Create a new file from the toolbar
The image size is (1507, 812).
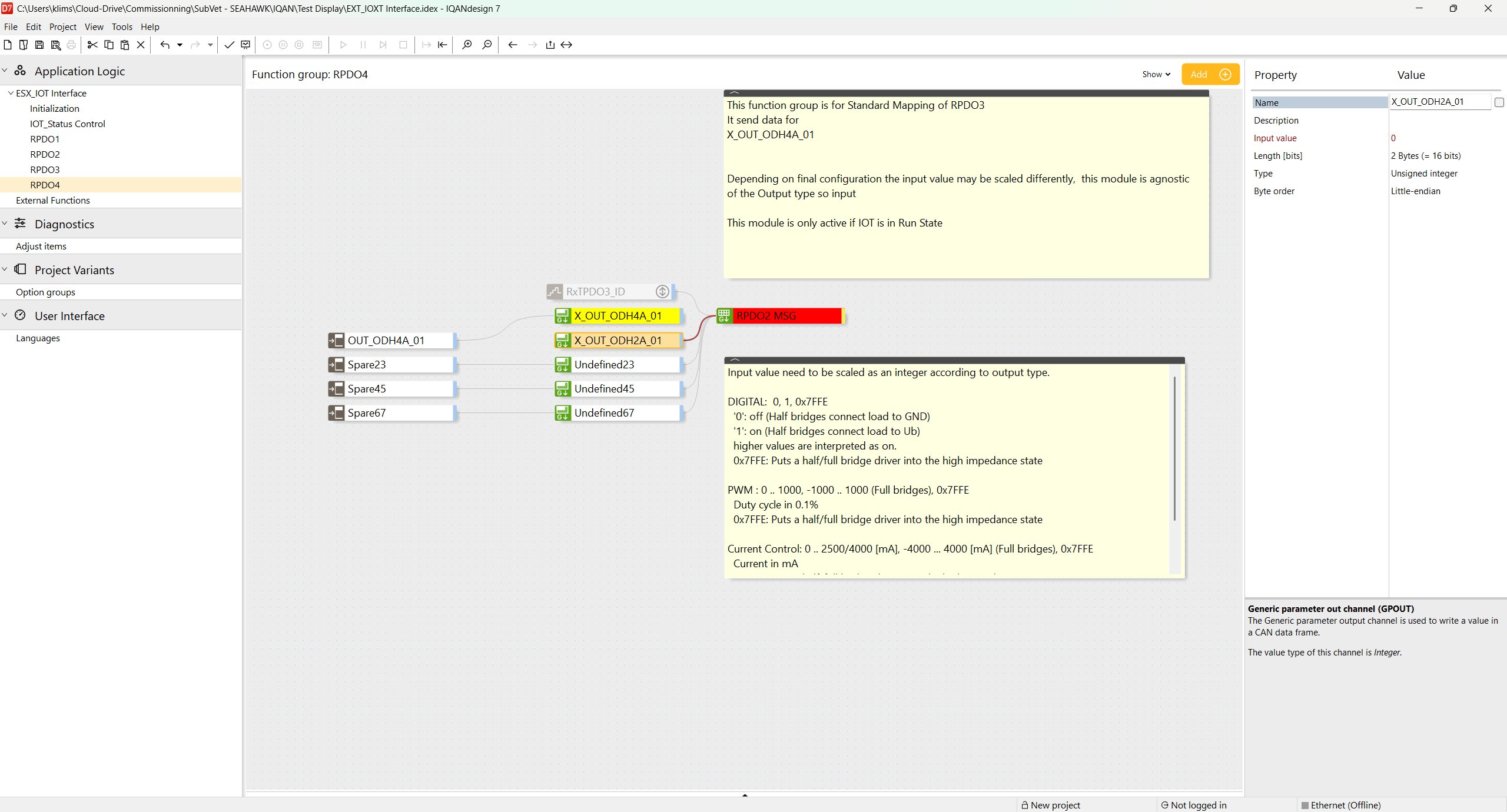click(x=8, y=45)
